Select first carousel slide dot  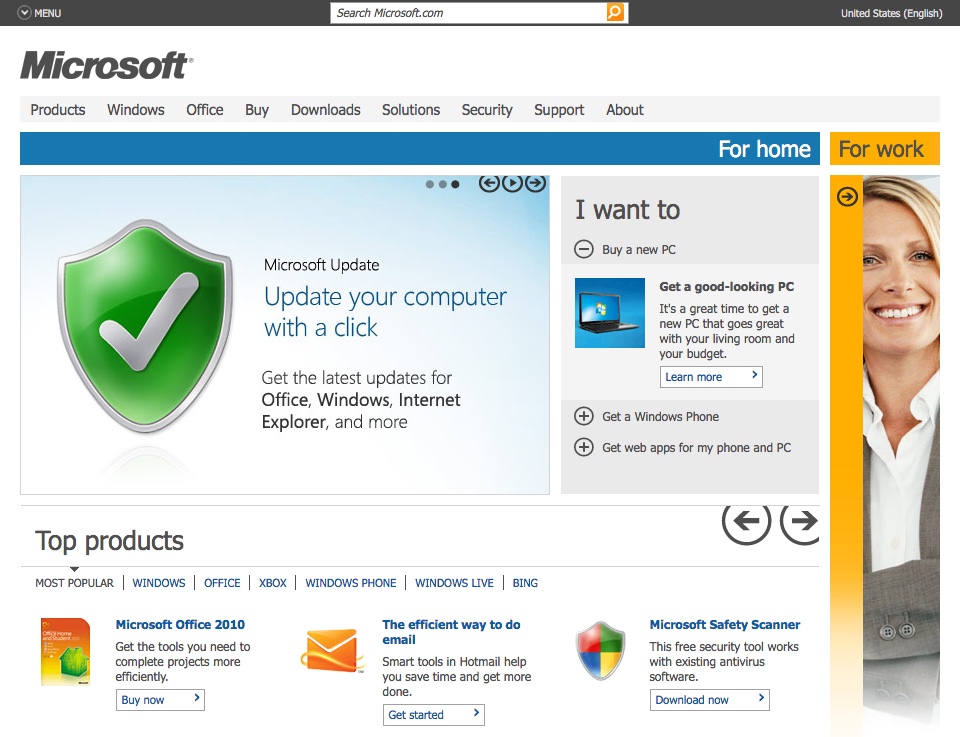pyautogui.click(x=430, y=184)
